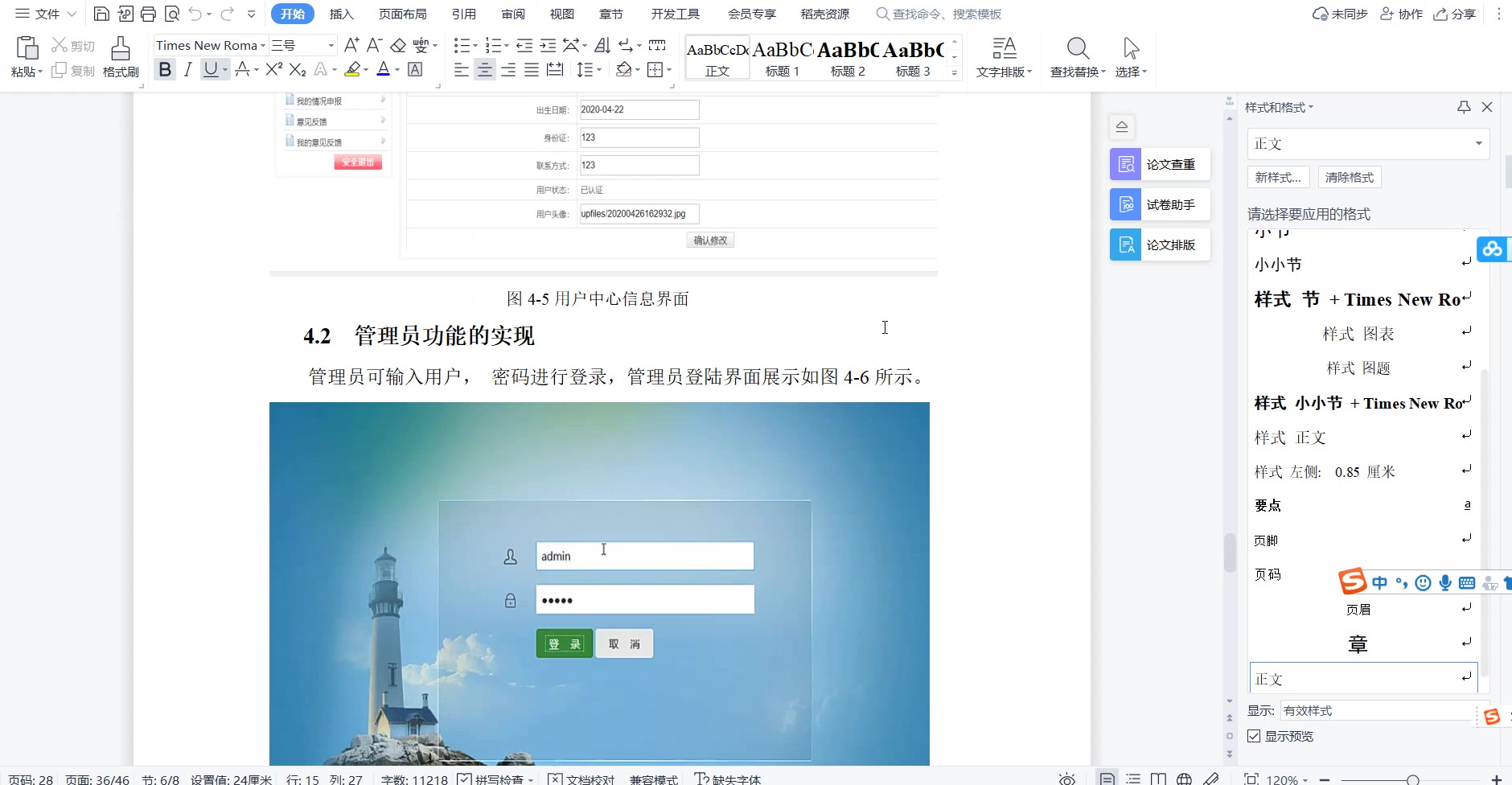This screenshot has width=1512, height=785.
Task: Click the yellow text highlight color button
Action: pyautogui.click(x=352, y=70)
